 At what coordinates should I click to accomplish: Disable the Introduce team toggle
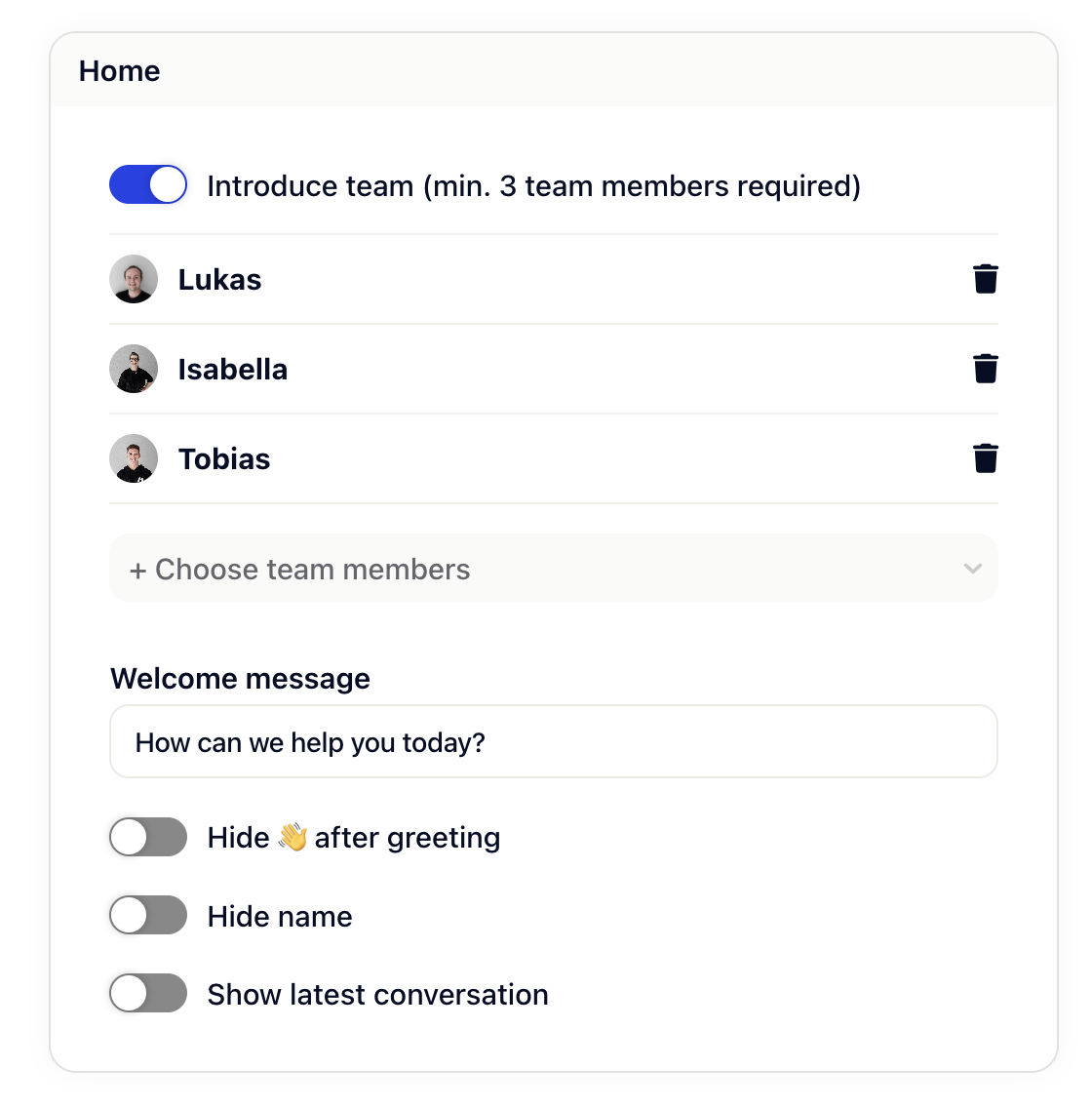click(x=148, y=185)
